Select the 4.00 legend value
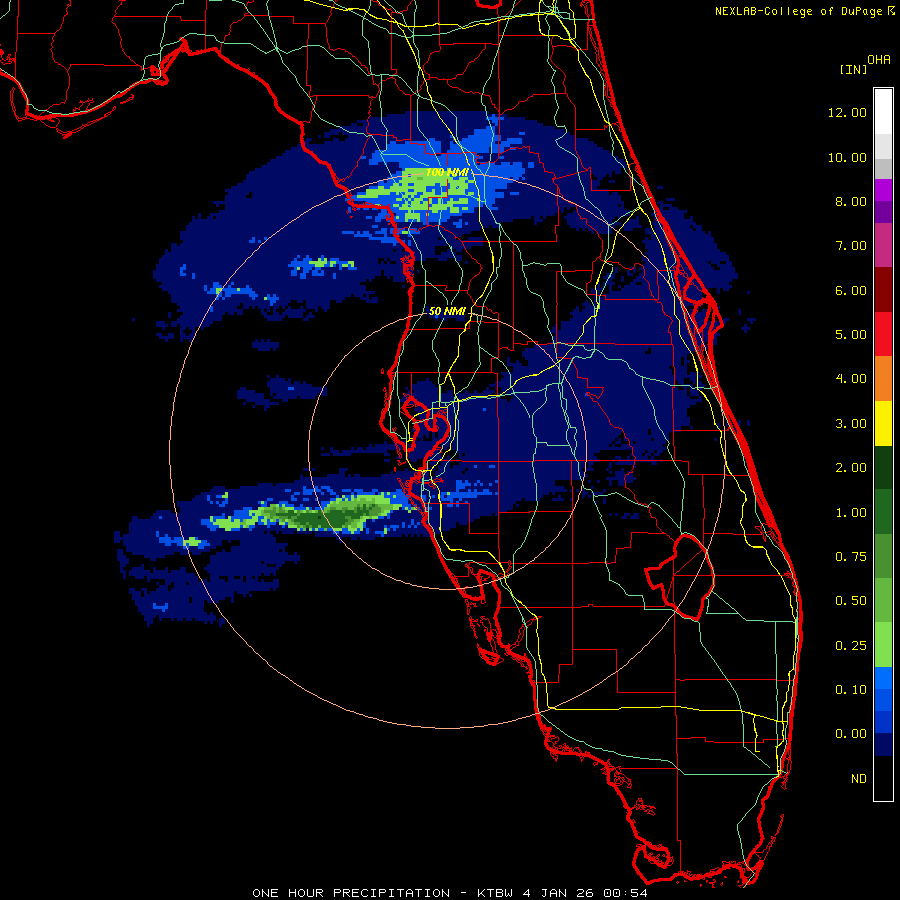900x900 pixels. point(851,379)
